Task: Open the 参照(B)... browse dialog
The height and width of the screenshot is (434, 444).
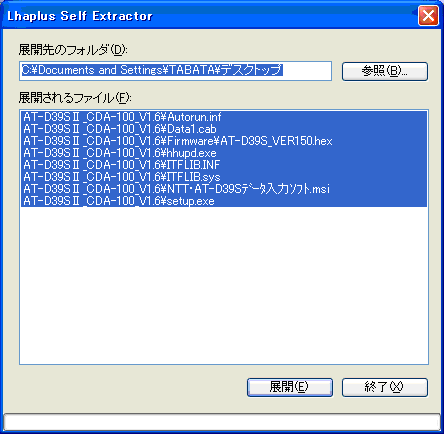Action: (x=385, y=71)
